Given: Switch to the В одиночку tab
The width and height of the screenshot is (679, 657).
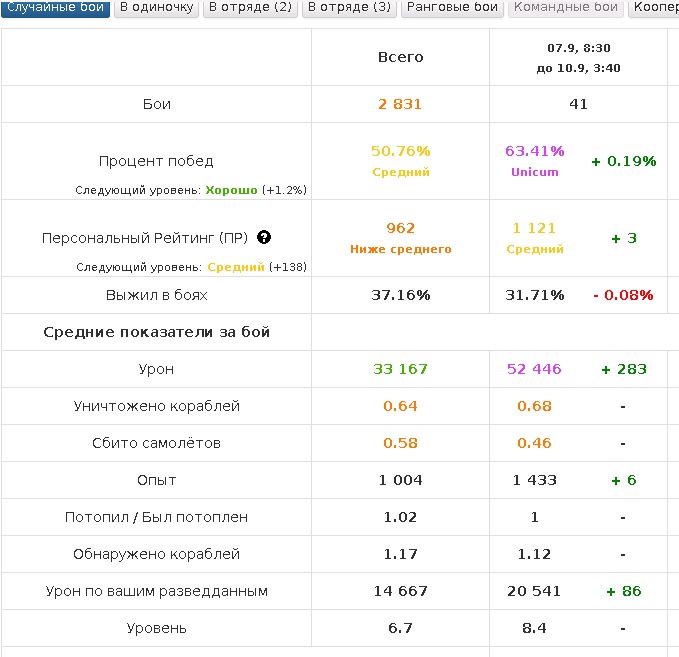Looking at the screenshot, I should point(156,8).
